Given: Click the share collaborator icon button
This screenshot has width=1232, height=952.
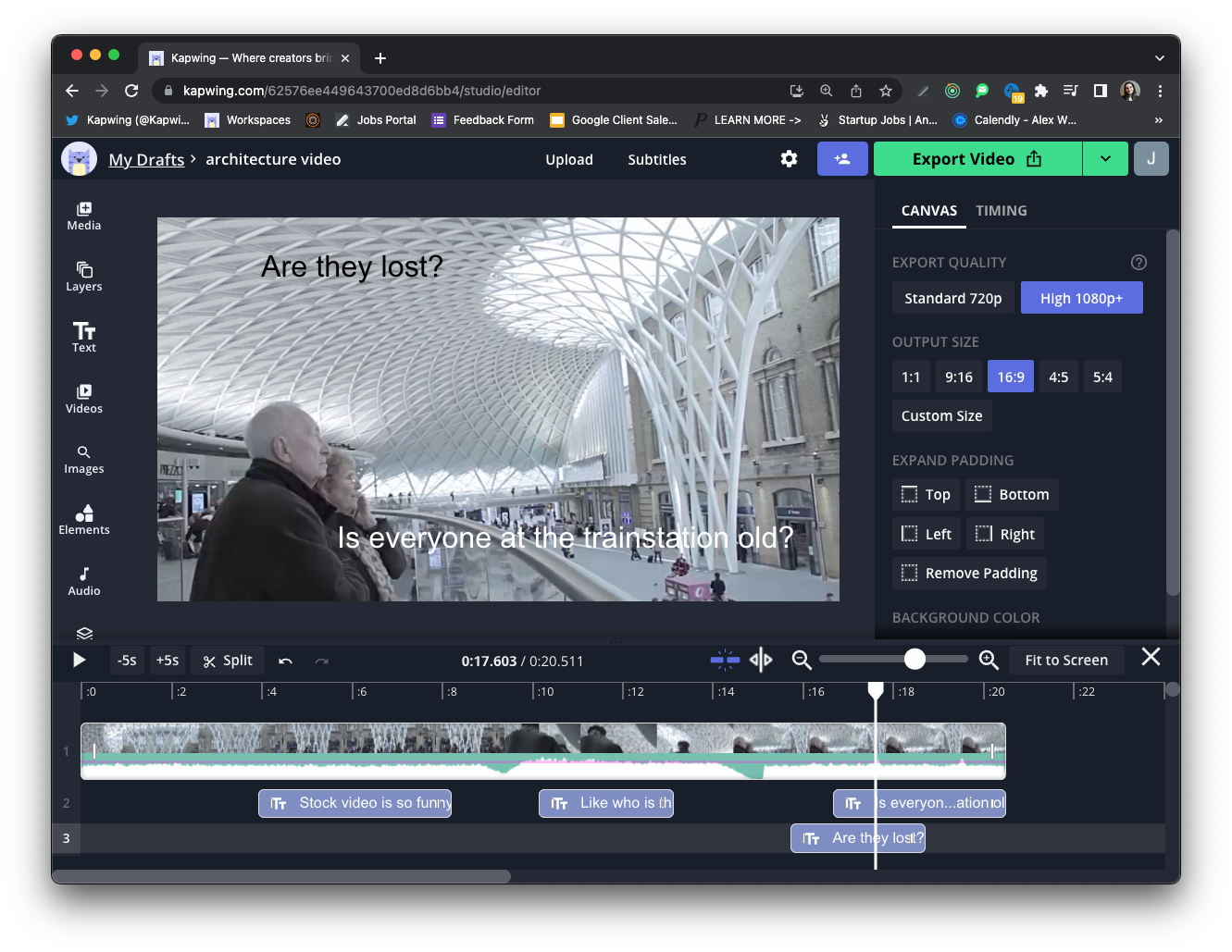Looking at the screenshot, I should pos(841,159).
